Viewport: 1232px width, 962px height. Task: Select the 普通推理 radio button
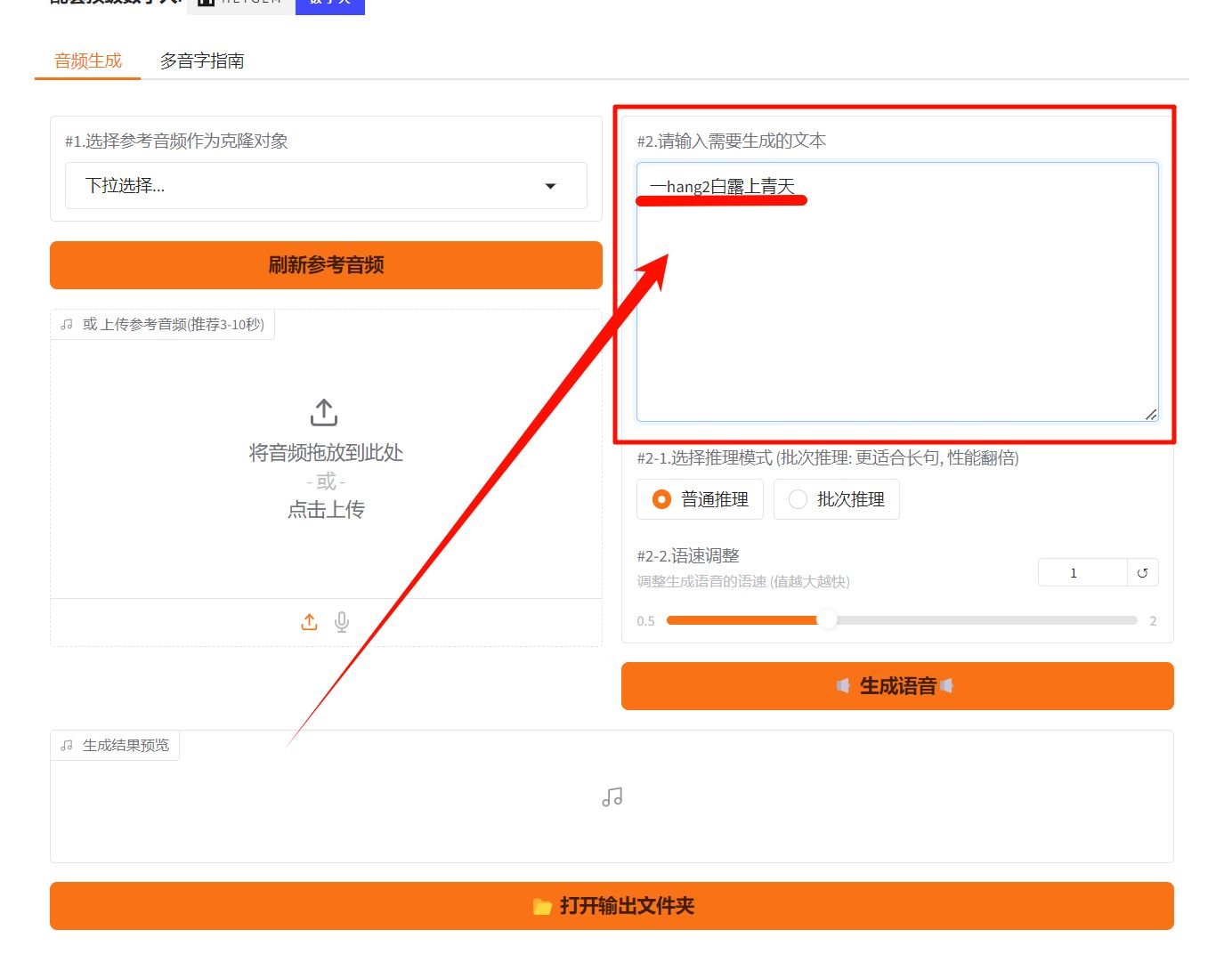pyautogui.click(x=661, y=499)
